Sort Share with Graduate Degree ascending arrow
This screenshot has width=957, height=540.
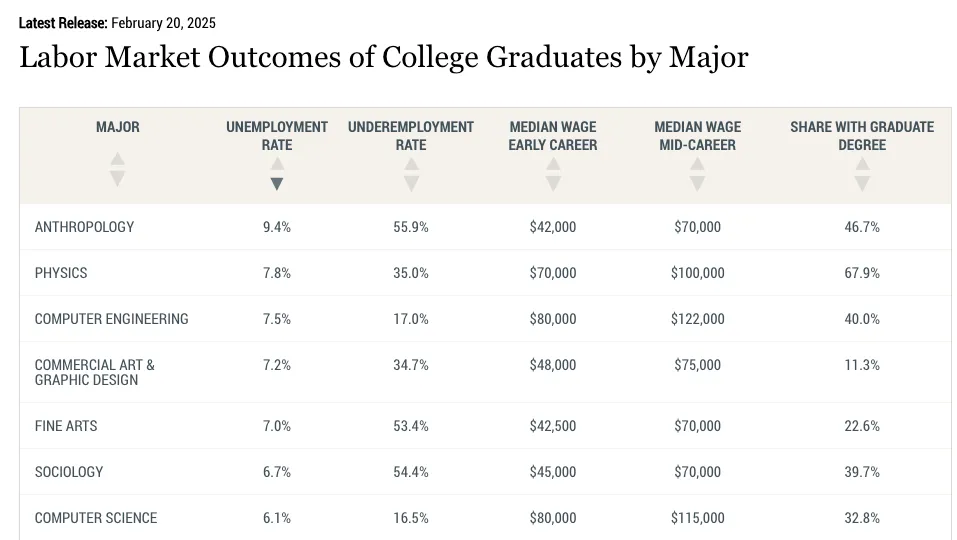coord(862,165)
